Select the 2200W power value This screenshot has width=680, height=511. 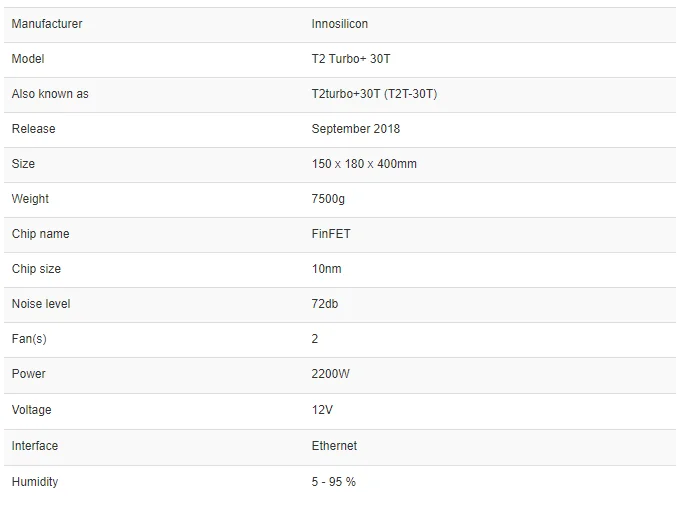(x=330, y=374)
